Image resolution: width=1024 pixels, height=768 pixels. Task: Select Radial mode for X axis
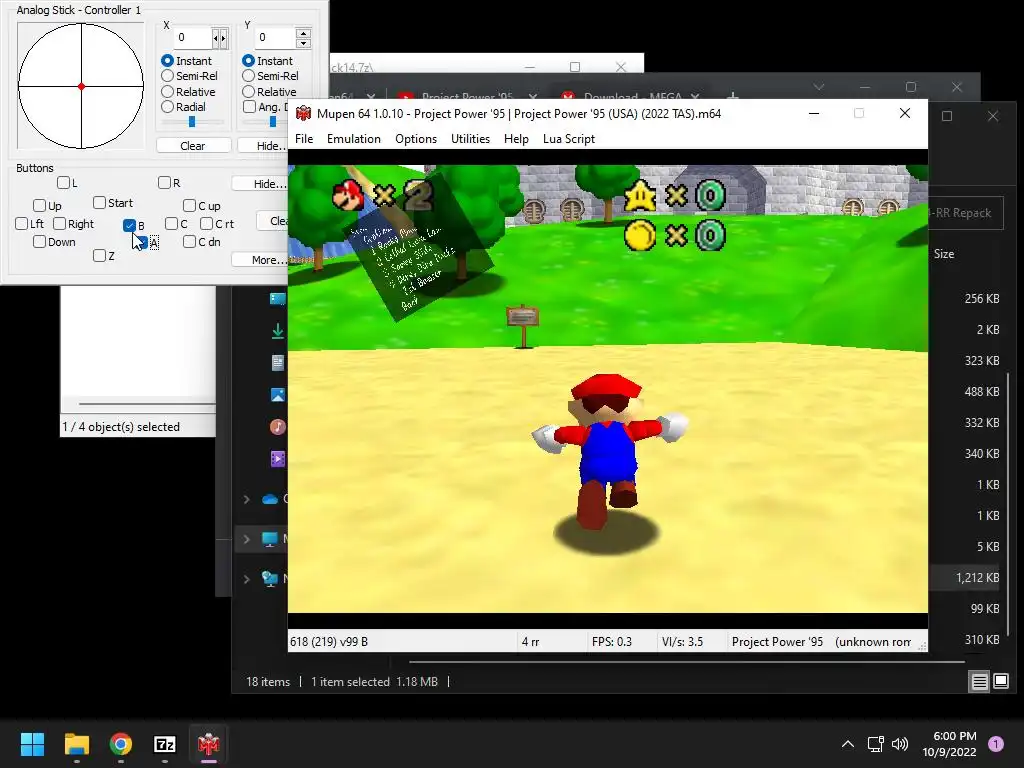[167, 106]
